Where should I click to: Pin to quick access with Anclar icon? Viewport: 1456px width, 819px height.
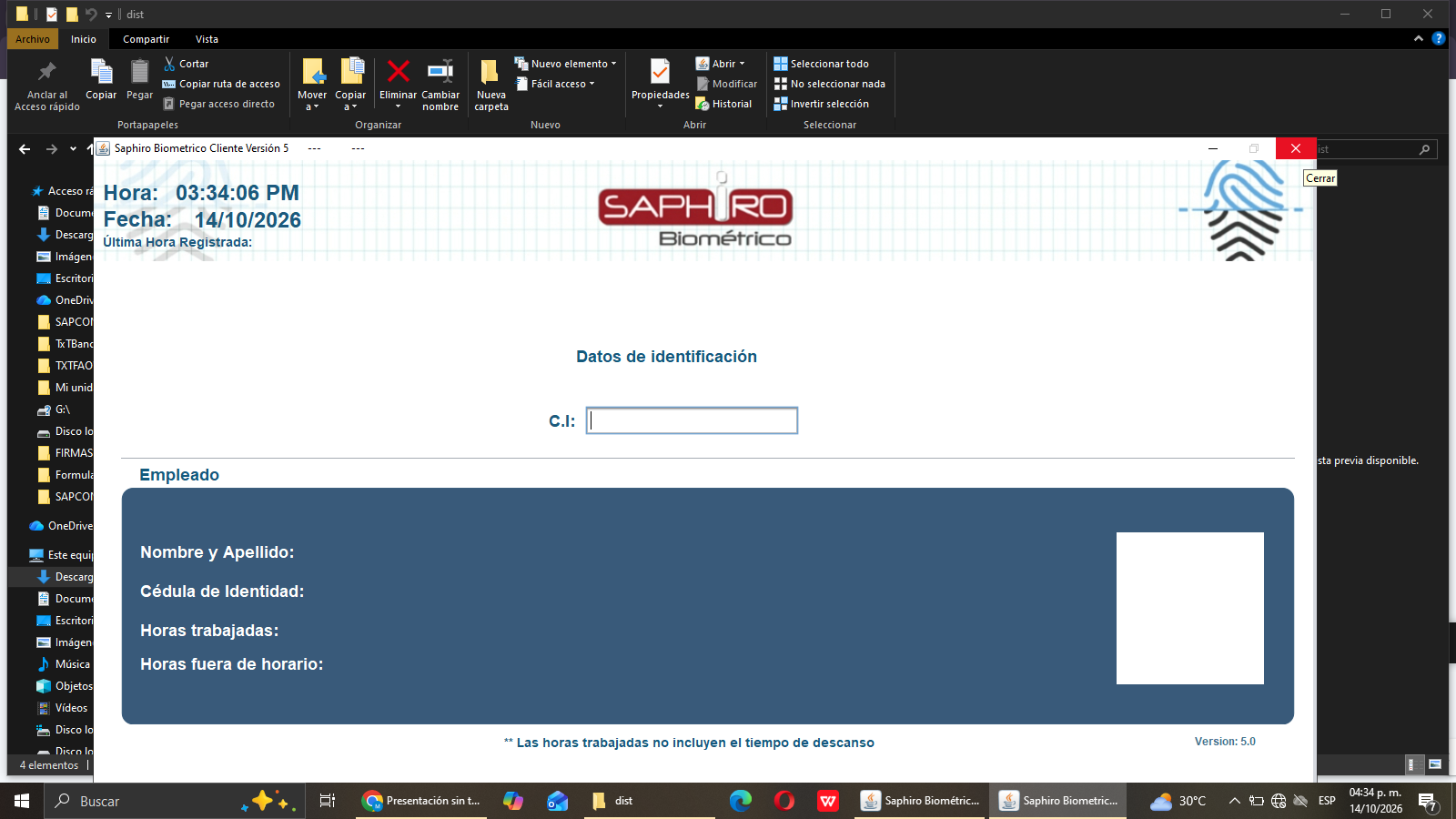(47, 71)
